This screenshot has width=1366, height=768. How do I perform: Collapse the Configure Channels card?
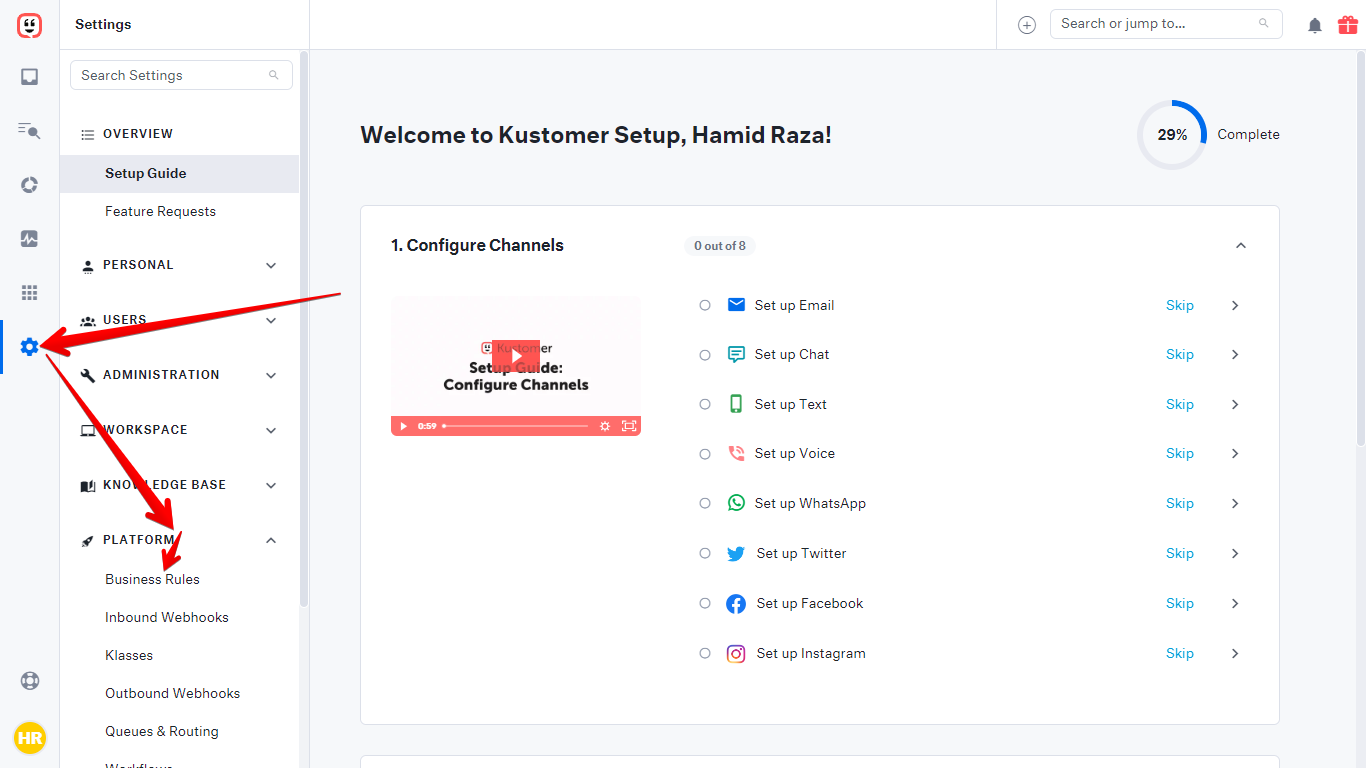tap(1241, 246)
